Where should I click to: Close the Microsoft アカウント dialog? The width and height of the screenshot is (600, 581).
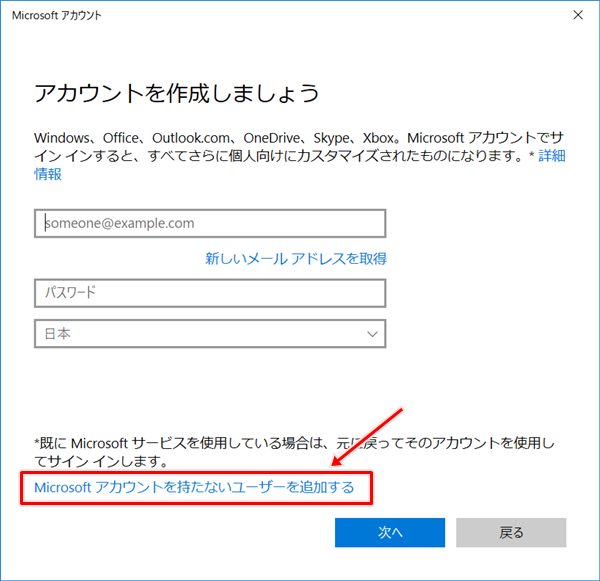pos(578,15)
